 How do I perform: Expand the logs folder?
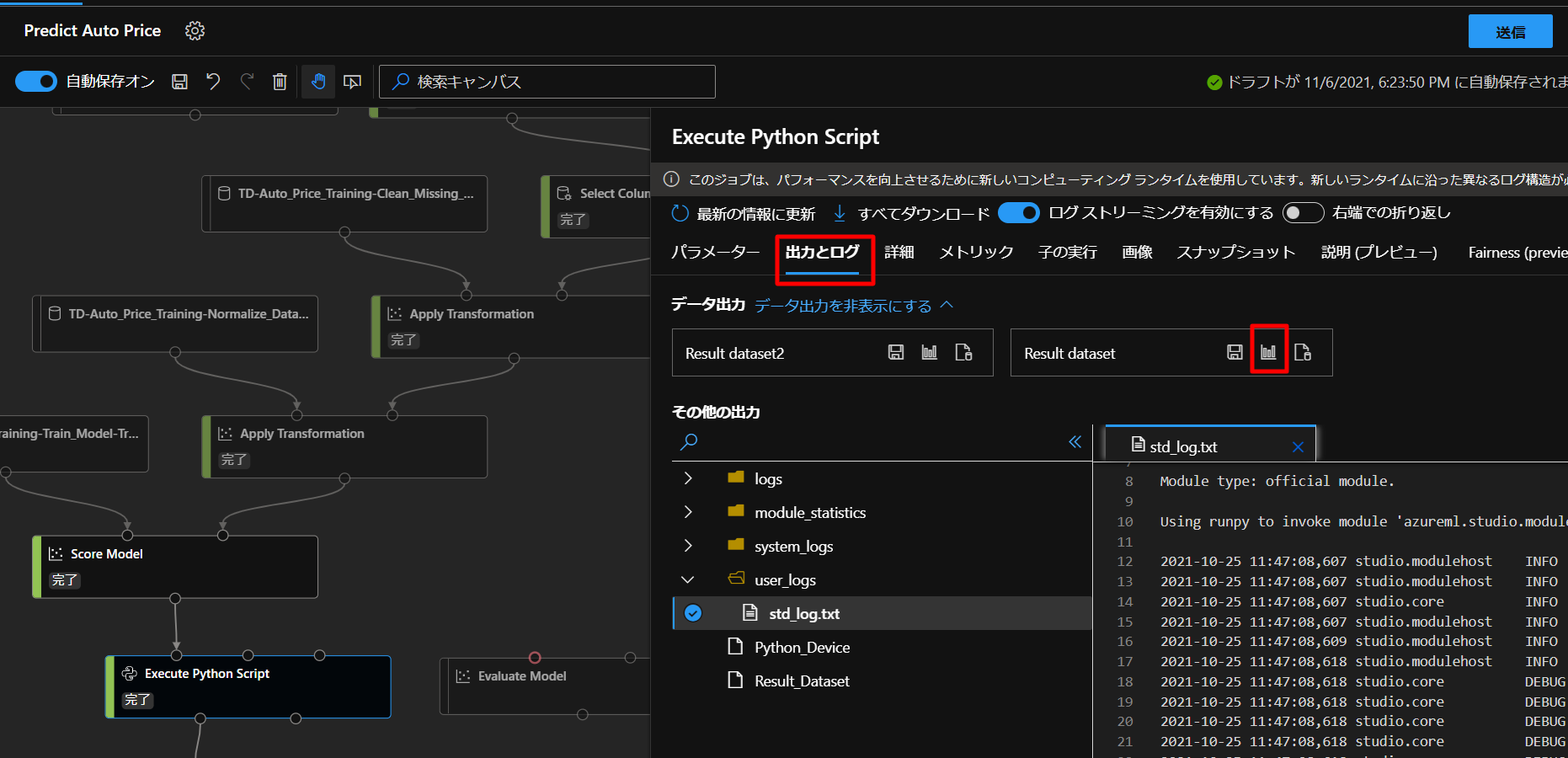(x=688, y=478)
